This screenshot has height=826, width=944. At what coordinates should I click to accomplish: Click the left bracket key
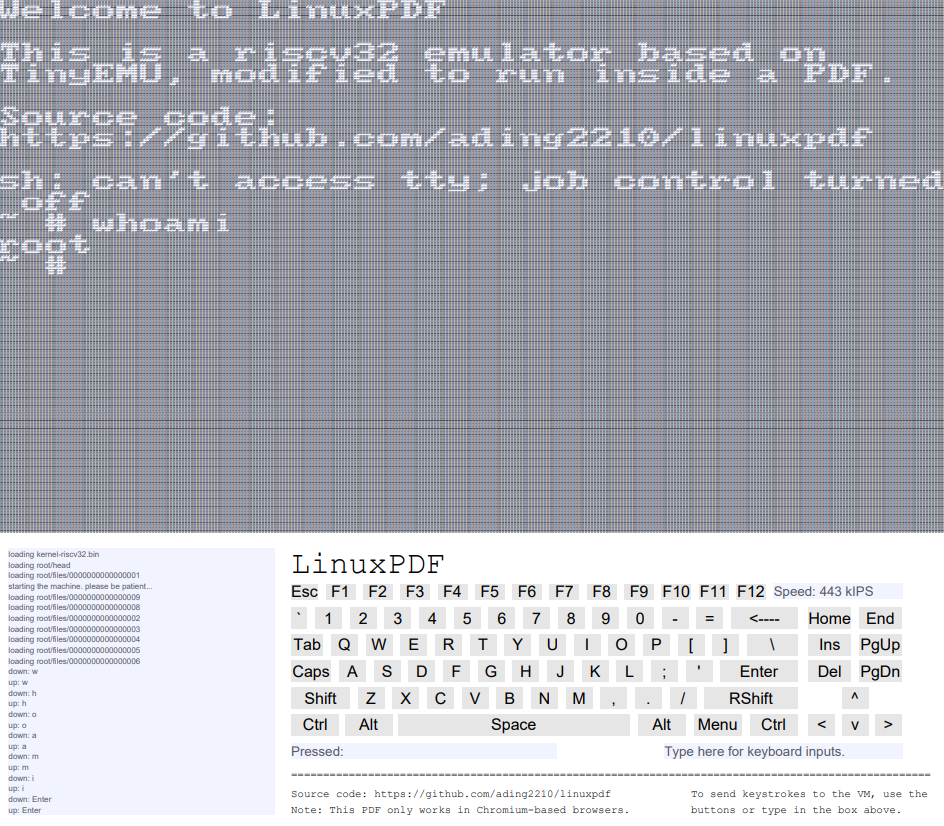pyautogui.click(x=691, y=645)
